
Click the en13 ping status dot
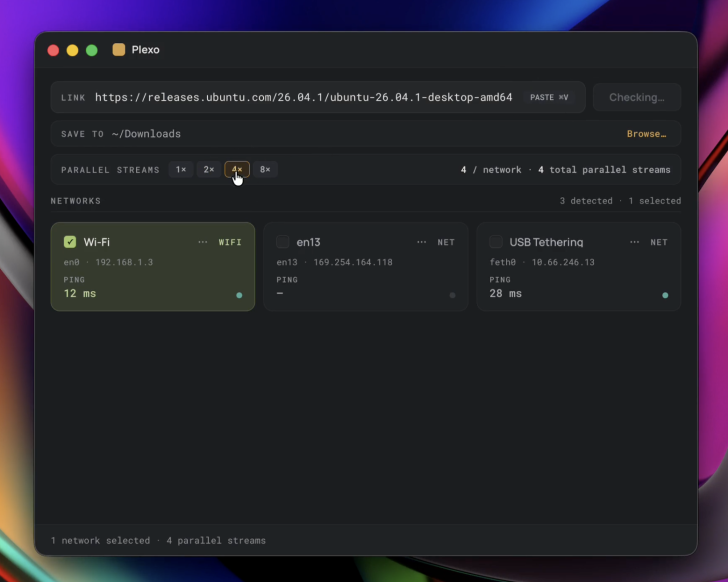(452, 295)
